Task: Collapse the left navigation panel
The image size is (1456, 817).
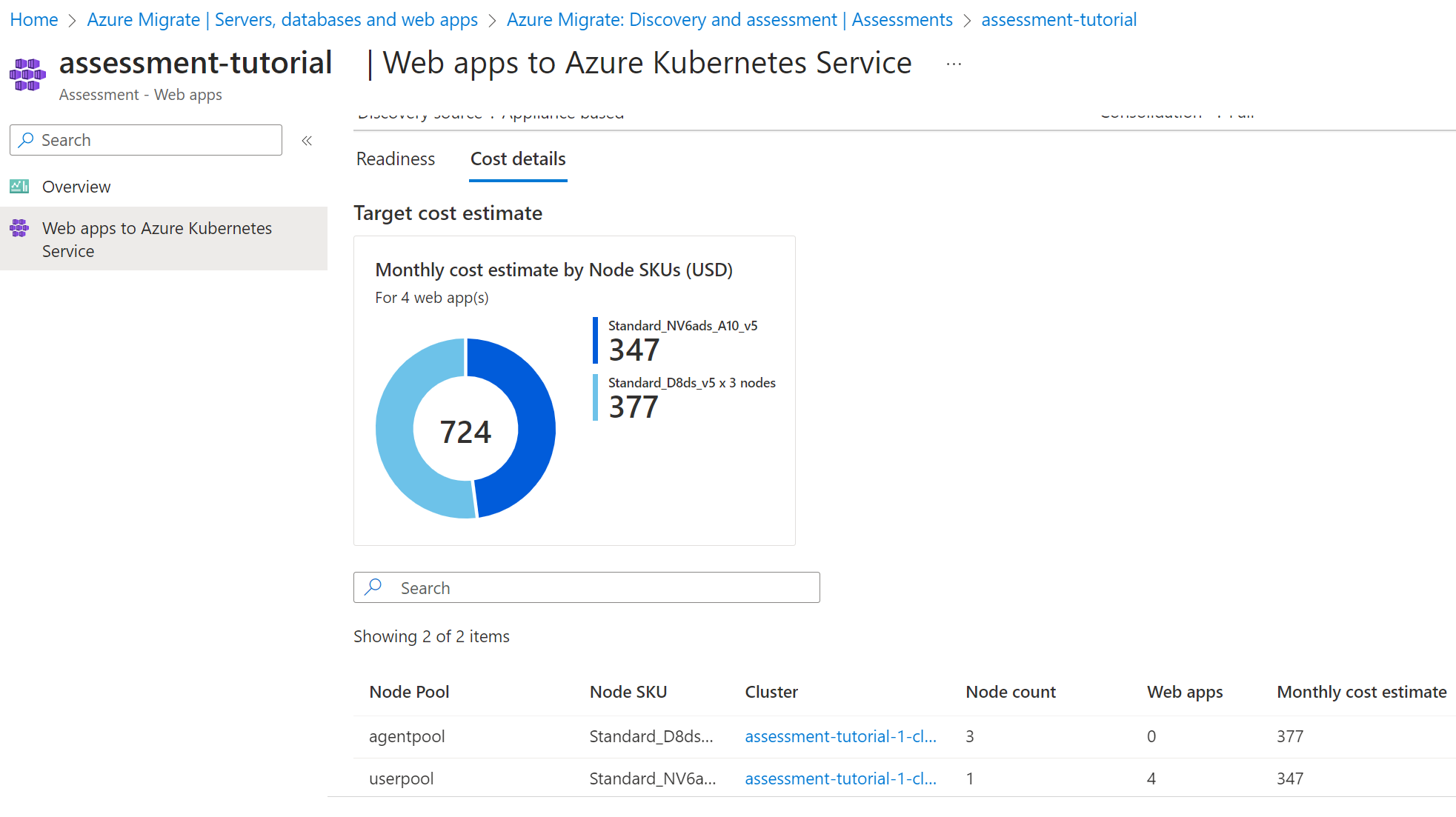Action: tap(310, 140)
